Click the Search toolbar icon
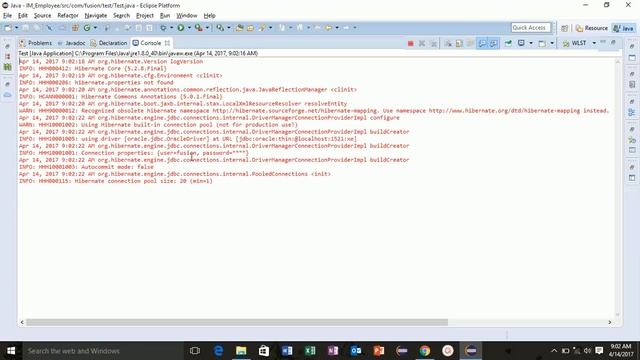The width and height of the screenshot is (640, 360). tap(262, 28)
